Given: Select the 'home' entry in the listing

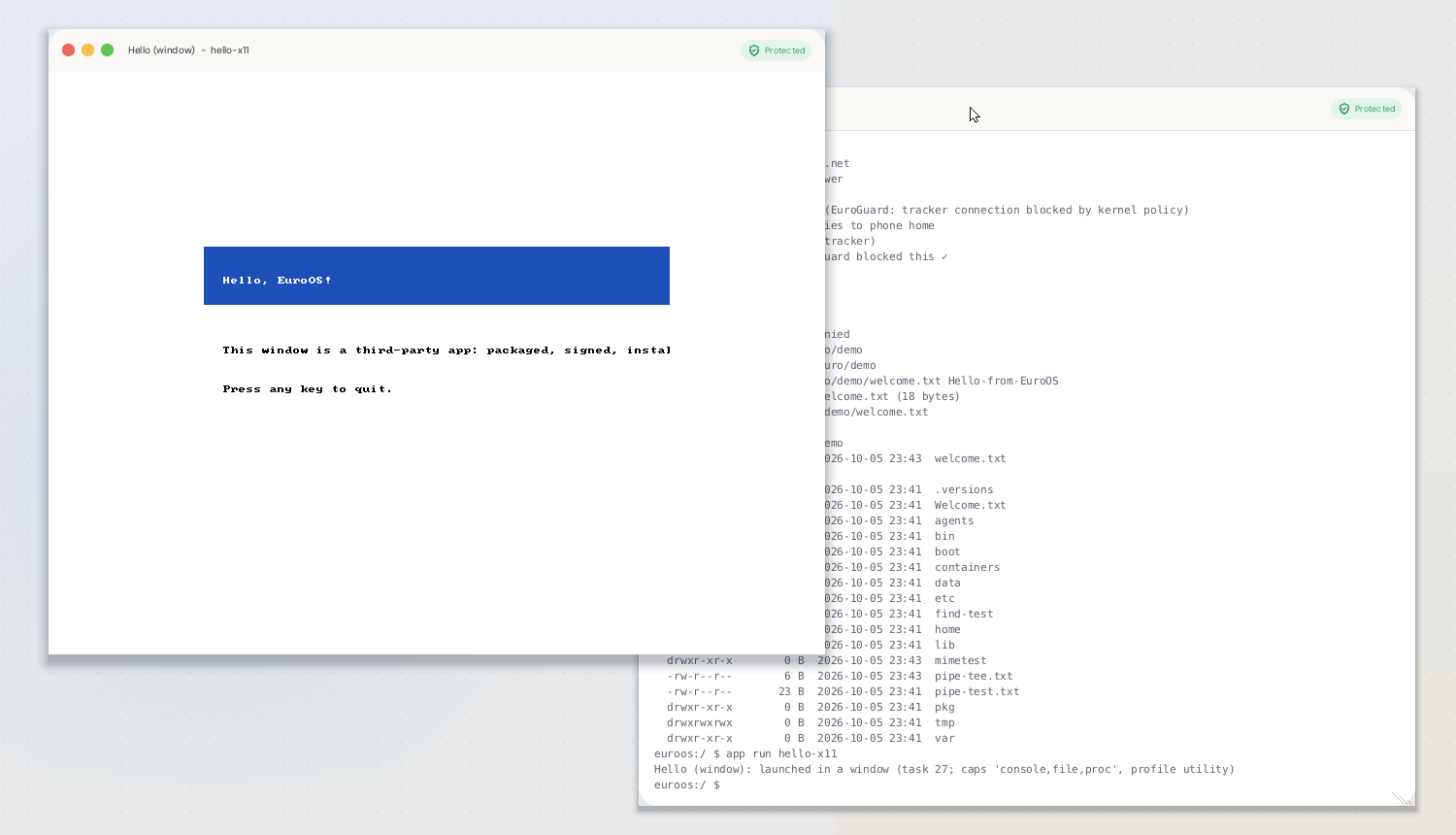Looking at the screenshot, I should click(x=947, y=629).
